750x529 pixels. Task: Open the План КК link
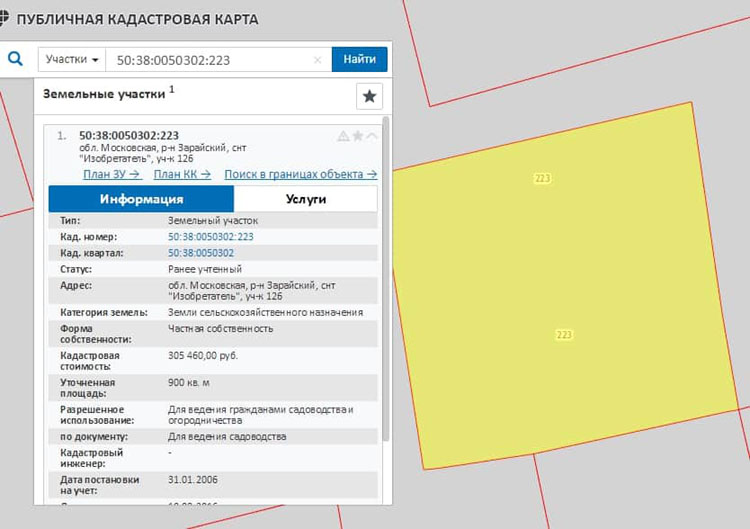click(182, 174)
